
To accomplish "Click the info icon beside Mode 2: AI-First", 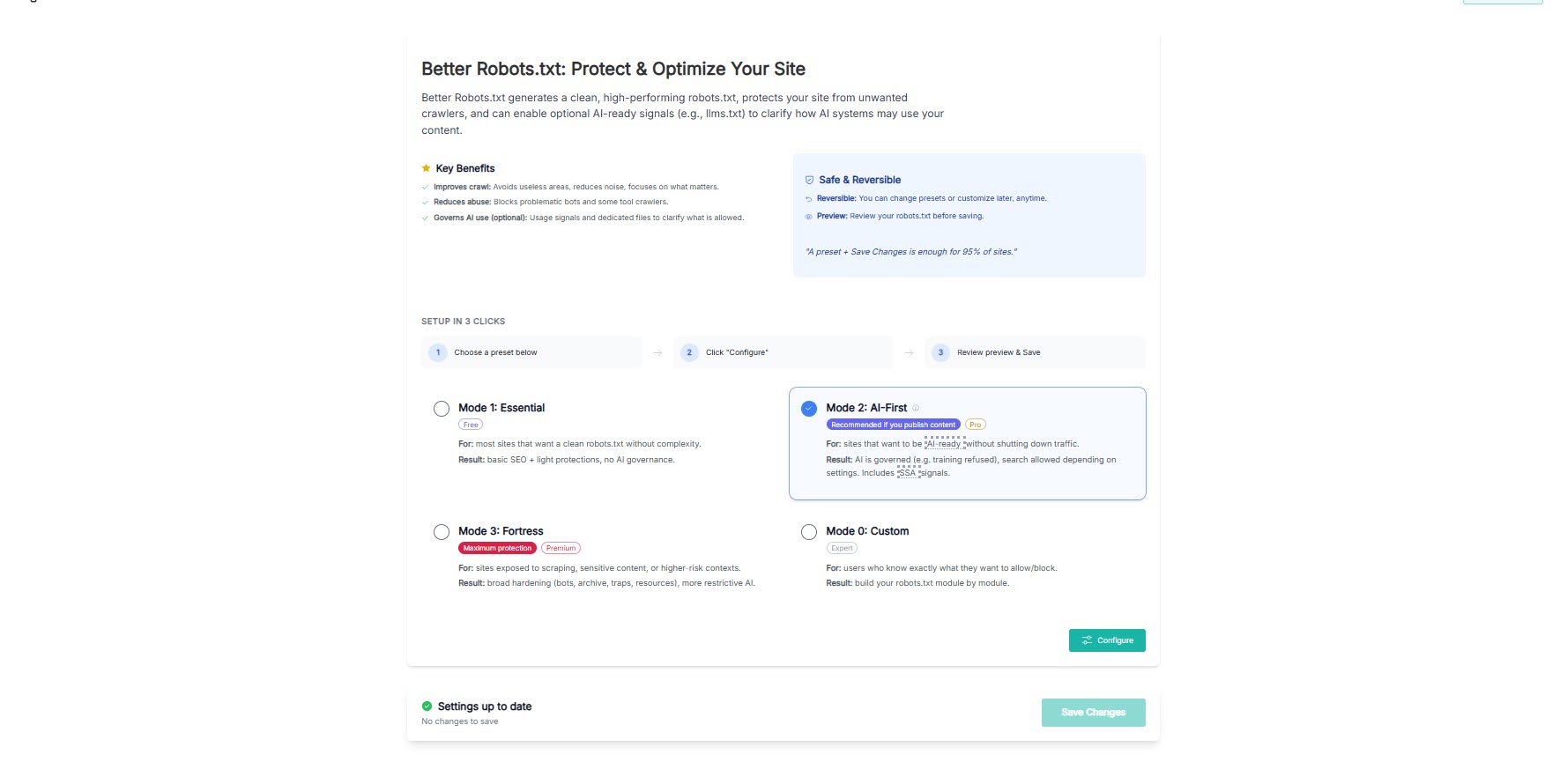I will (x=915, y=408).
